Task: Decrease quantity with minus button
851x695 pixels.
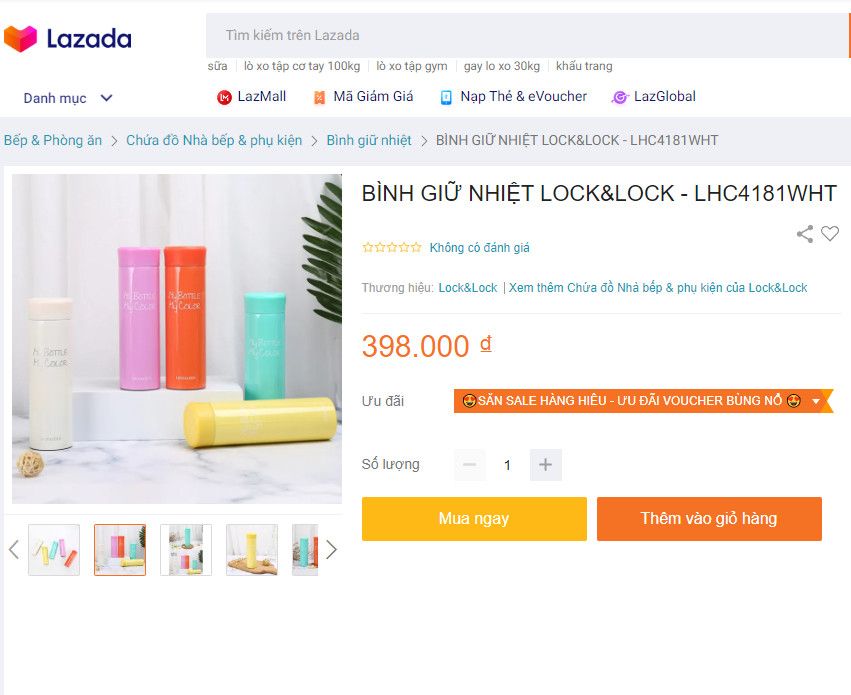Action: click(x=469, y=464)
